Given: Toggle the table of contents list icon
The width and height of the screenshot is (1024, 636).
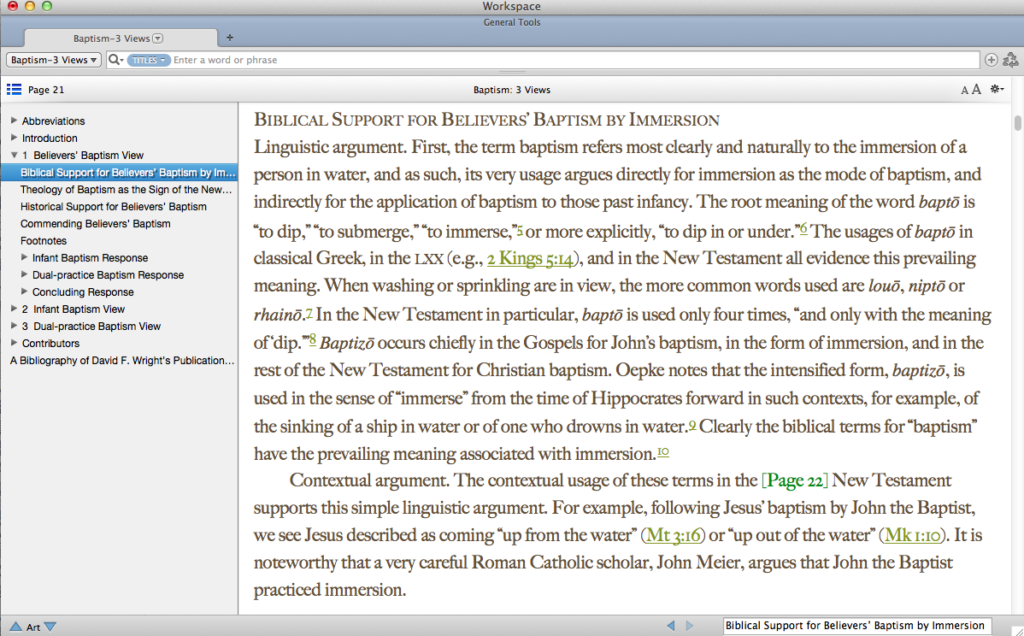Looking at the screenshot, I should pos(14,90).
